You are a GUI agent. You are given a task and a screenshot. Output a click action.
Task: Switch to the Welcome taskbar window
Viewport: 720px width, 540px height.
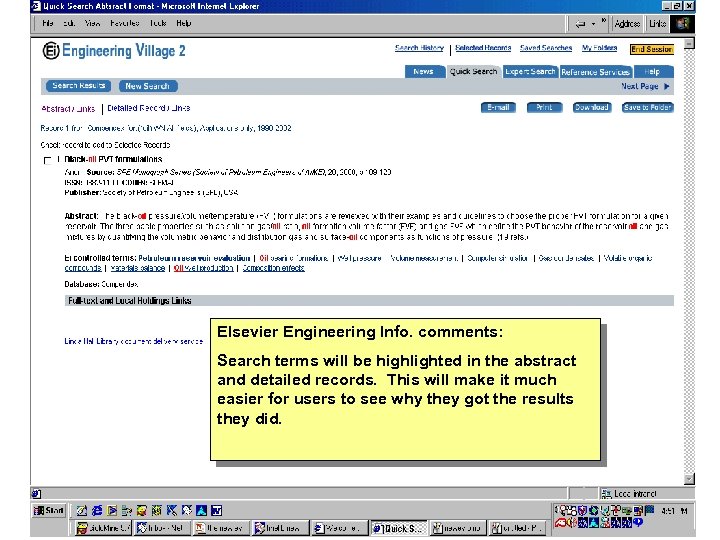(x=339, y=528)
